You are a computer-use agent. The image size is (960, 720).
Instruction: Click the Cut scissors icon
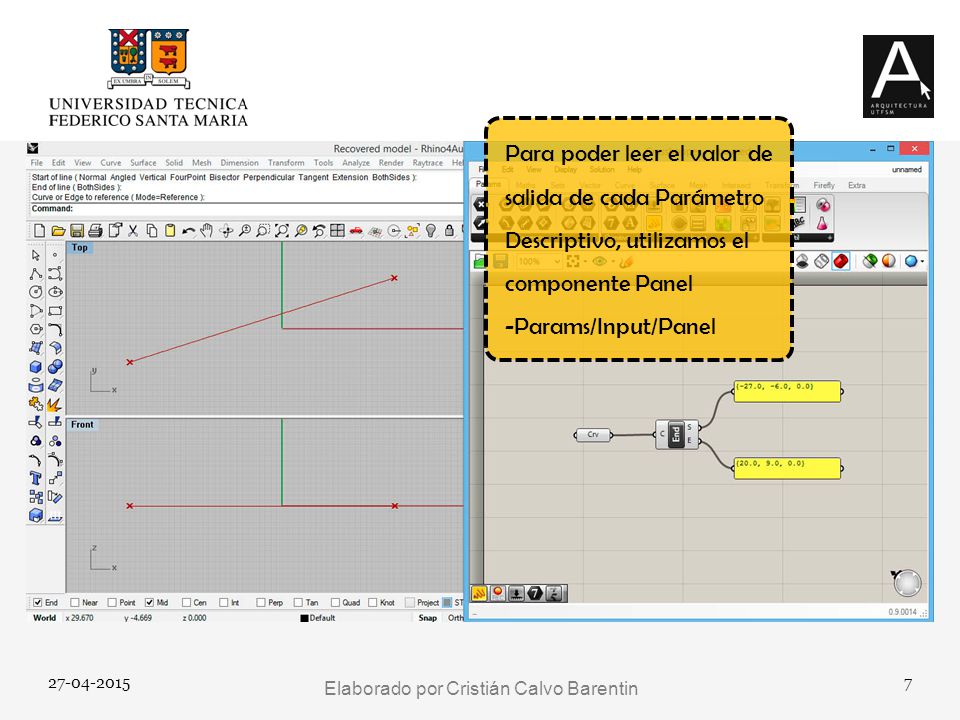pyautogui.click(x=133, y=231)
